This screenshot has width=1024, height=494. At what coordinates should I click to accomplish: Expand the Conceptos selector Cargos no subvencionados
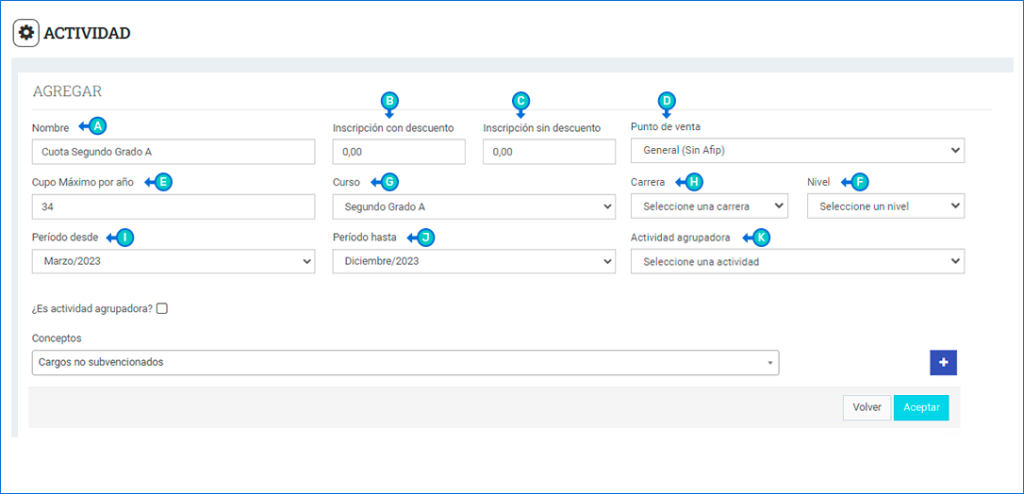pyautogui.click(x=405, y=362)
